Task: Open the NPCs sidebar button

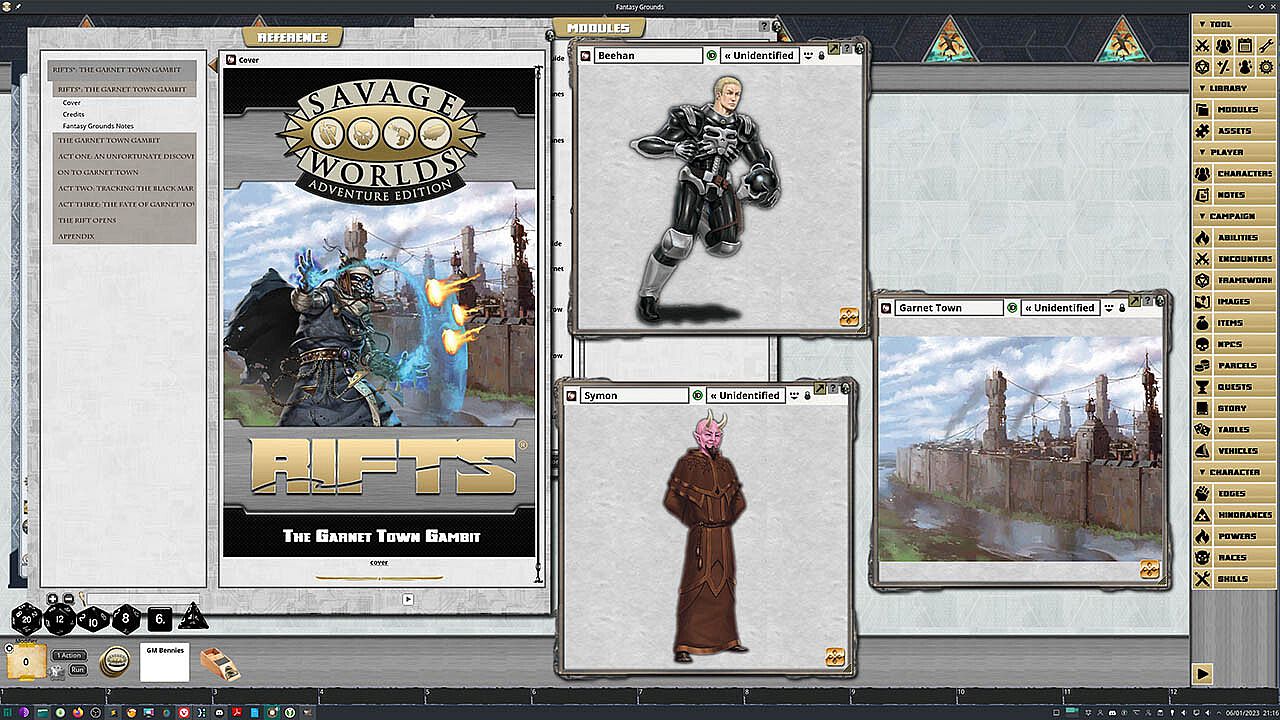Action: (1234, 344)
